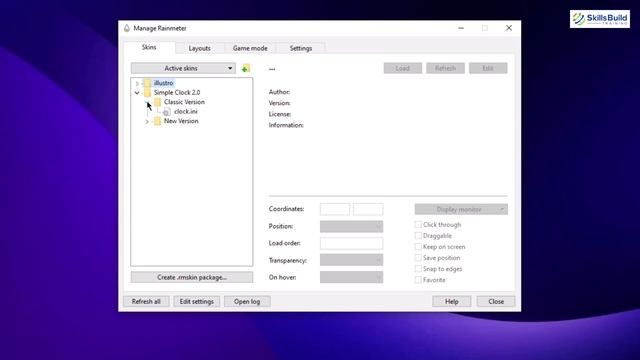Open the Display monitor dropdown

click(x=461, y=209)
